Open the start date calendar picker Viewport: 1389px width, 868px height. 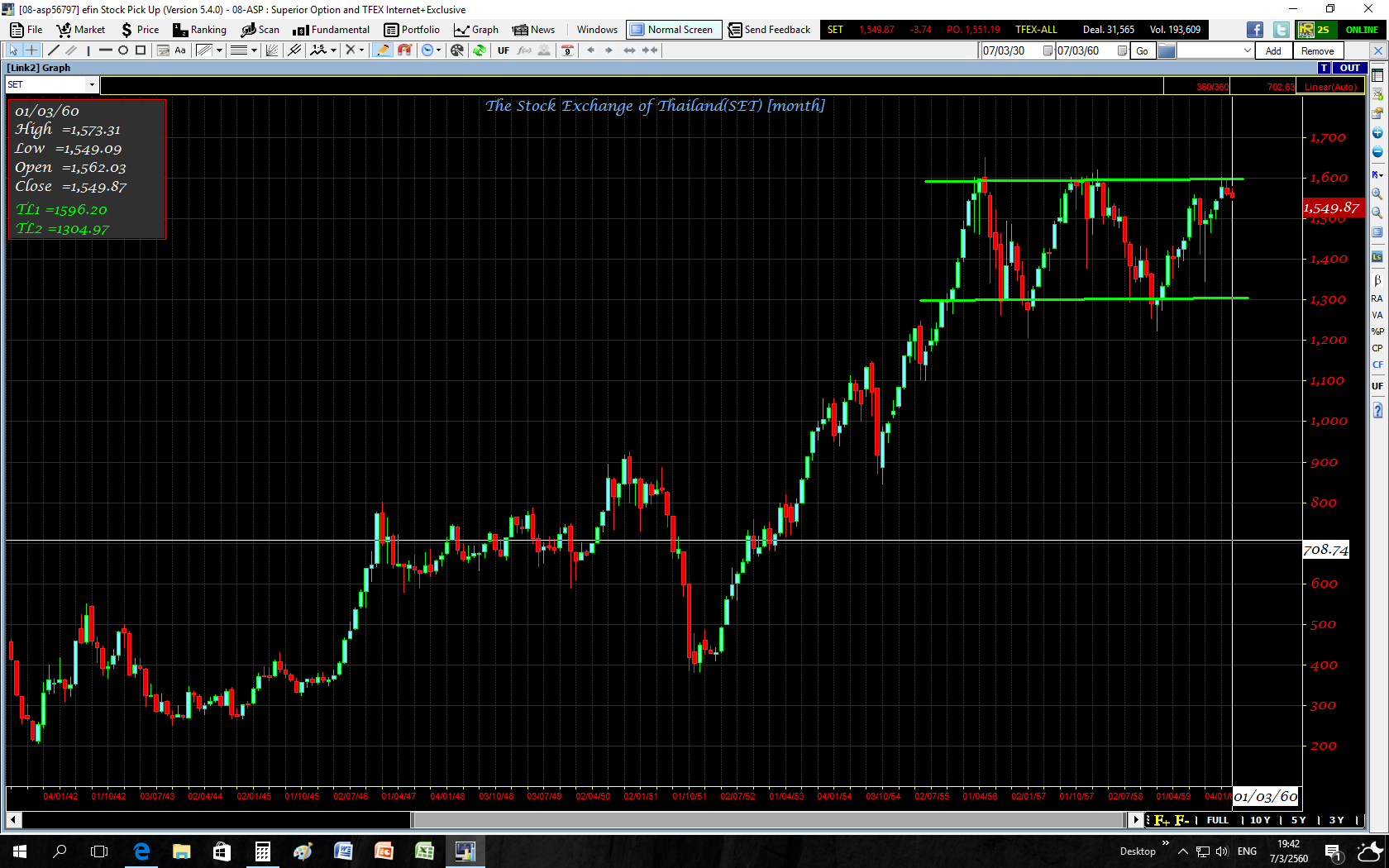tap(1048, 51)
